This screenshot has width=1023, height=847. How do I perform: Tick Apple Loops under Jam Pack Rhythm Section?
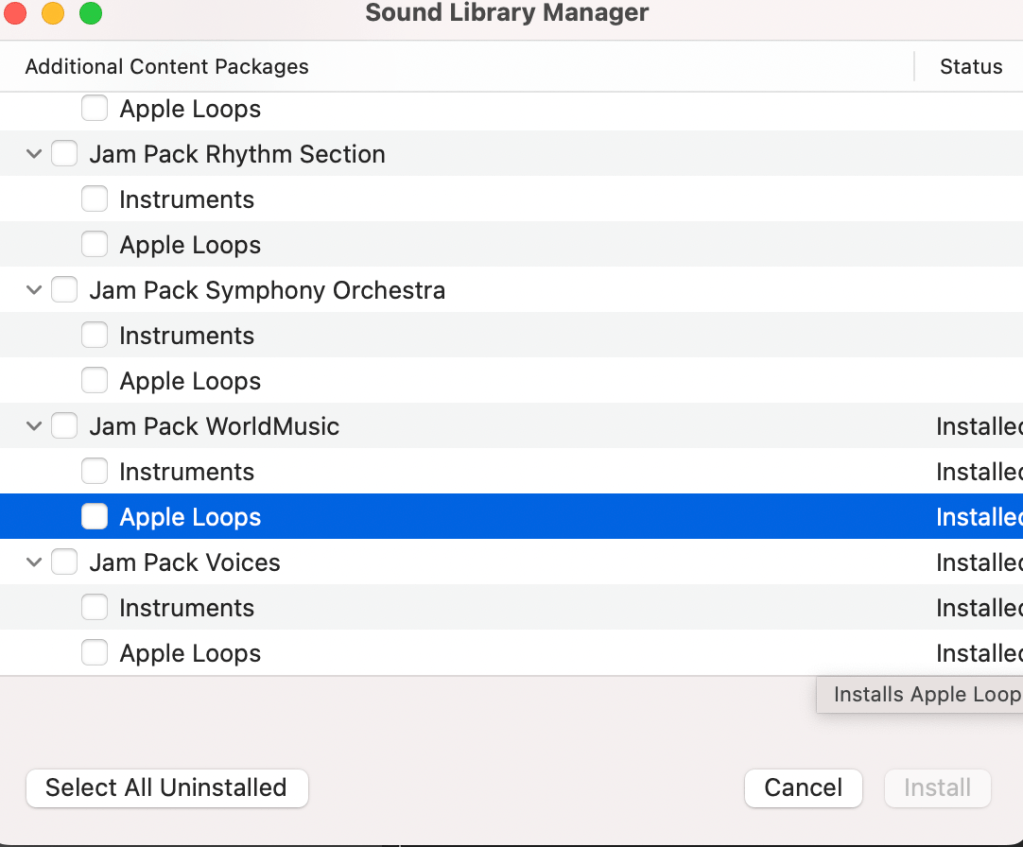94,245
